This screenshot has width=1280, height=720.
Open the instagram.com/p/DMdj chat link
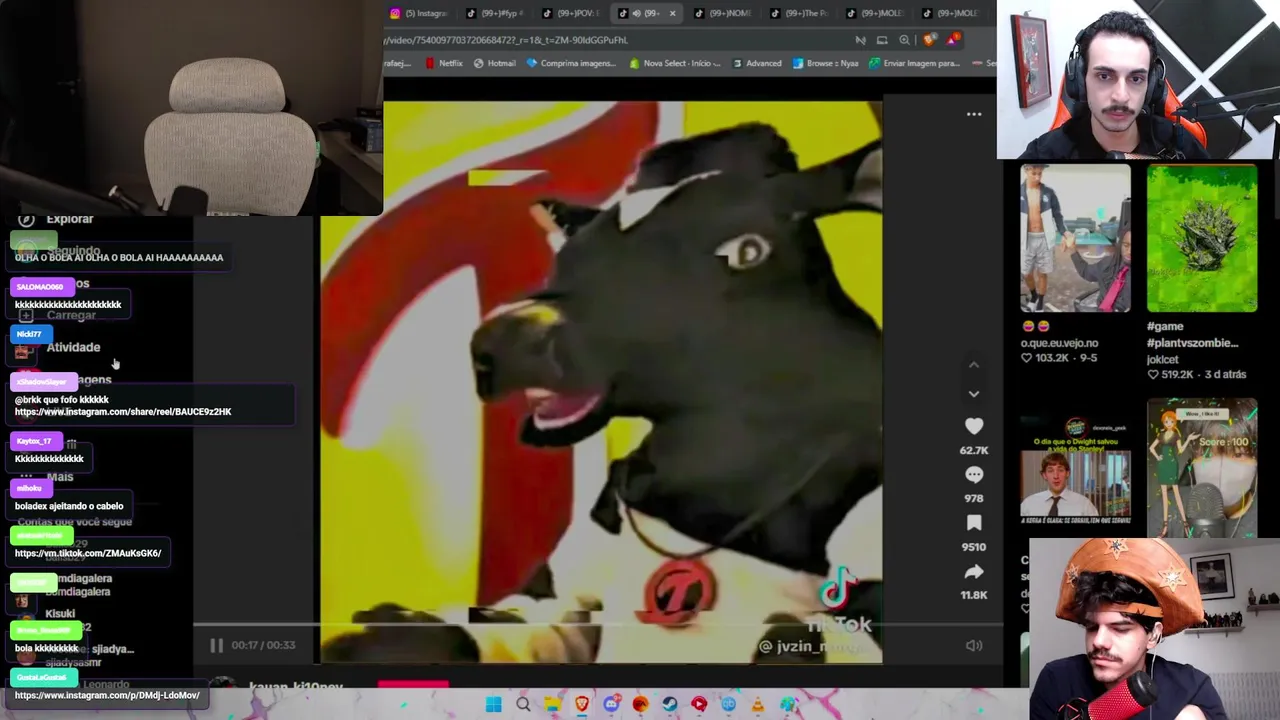[107, 695]
